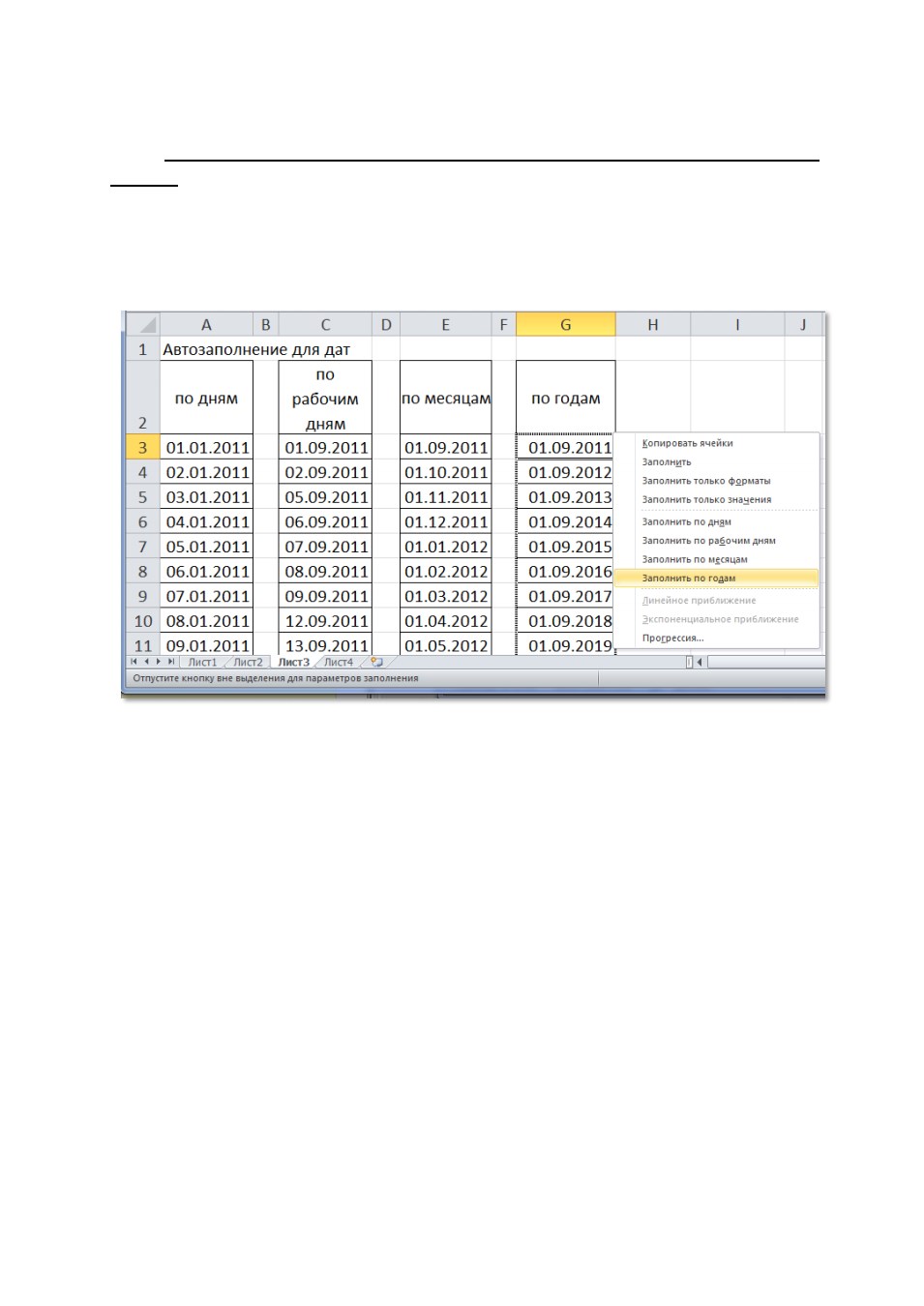Select column D header

click(x=386, y=325)
